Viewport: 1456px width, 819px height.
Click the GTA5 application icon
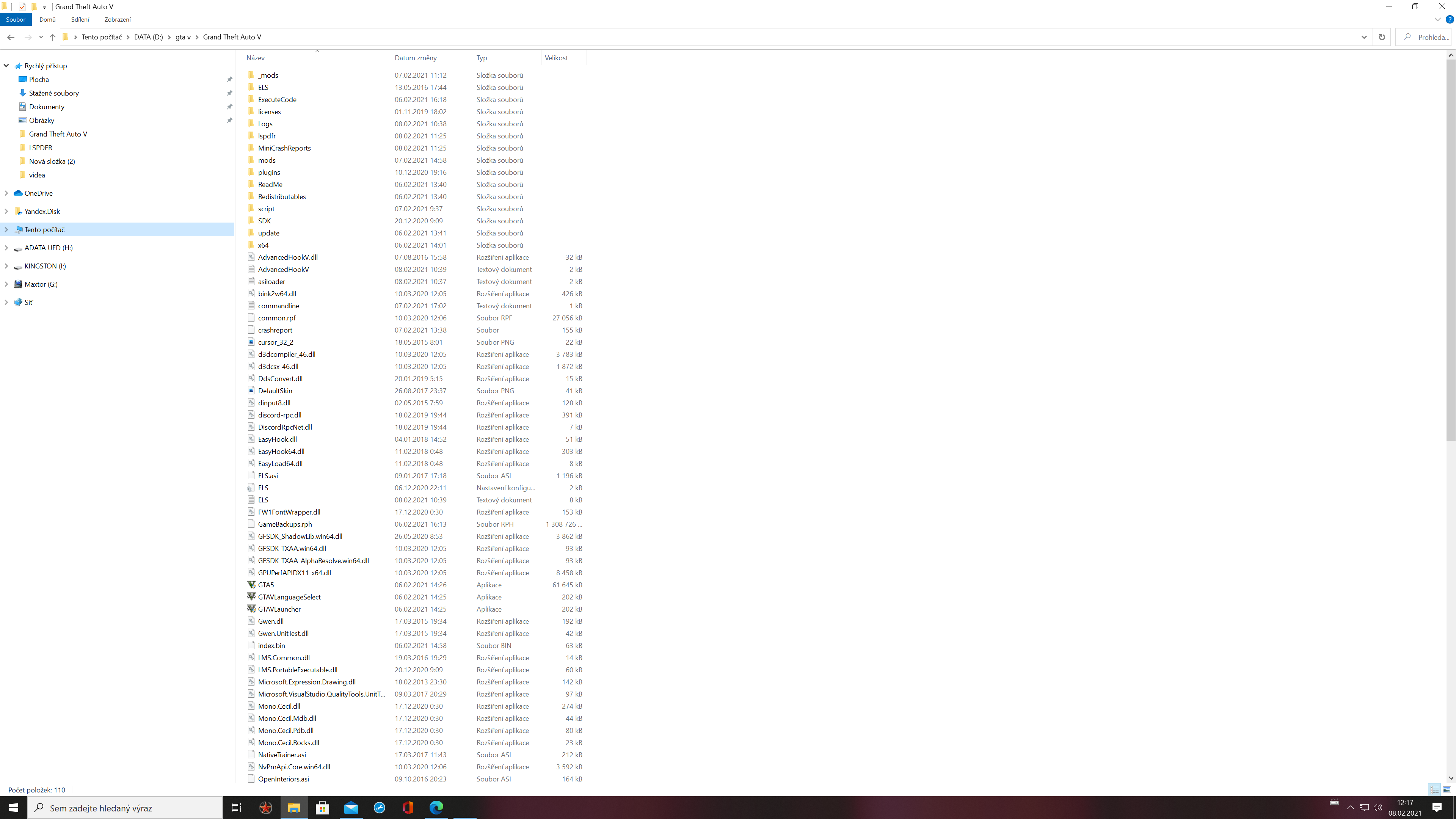251,584
